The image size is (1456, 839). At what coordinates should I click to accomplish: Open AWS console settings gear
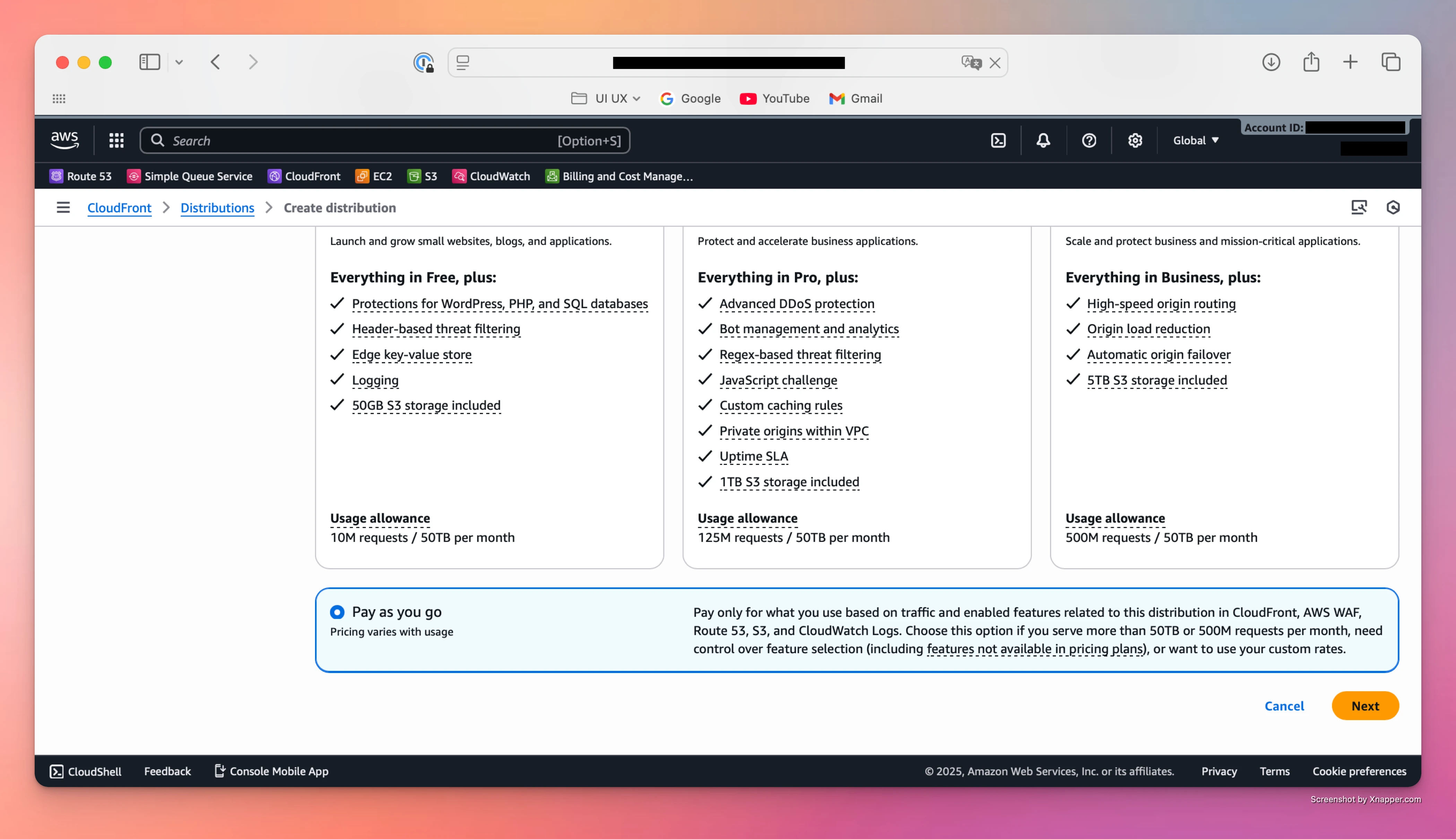click(x=1135, y=141)
